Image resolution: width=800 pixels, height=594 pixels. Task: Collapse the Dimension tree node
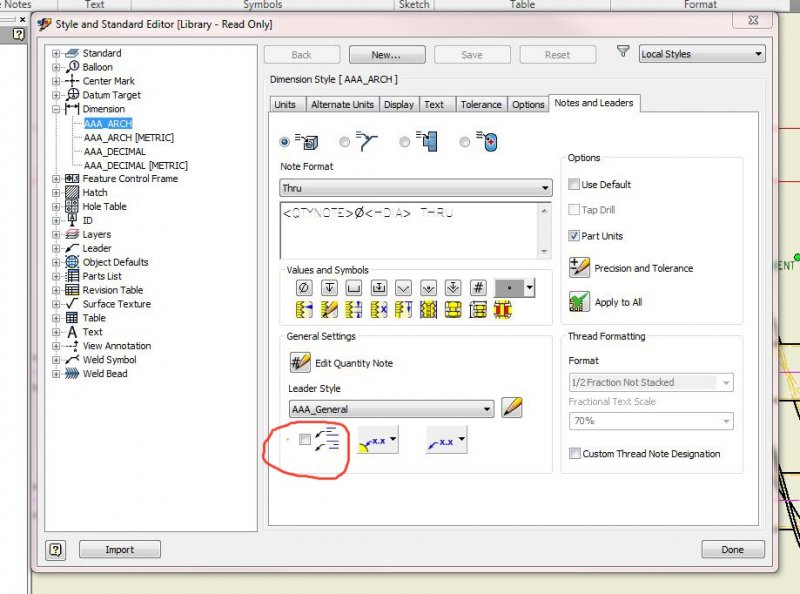tap(56, 109)
